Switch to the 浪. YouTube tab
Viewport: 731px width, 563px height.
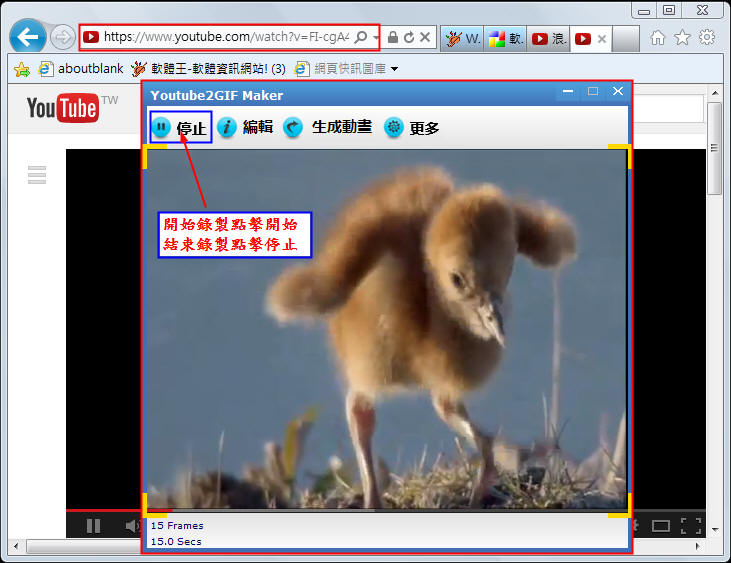tap(549, 39)
